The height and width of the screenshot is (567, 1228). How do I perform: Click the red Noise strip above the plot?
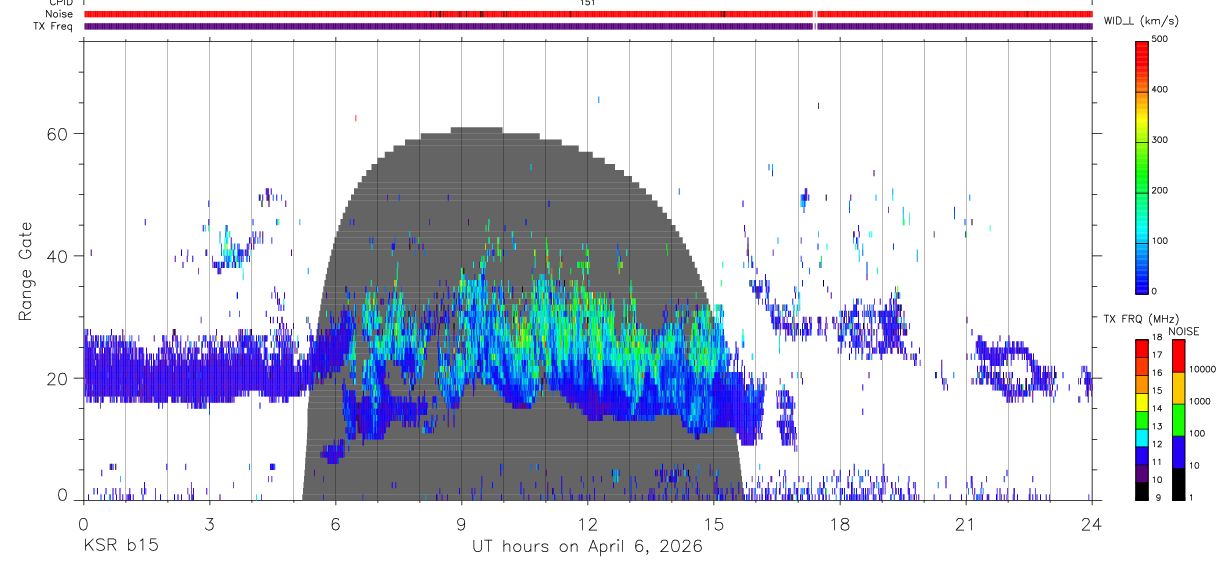587,14
